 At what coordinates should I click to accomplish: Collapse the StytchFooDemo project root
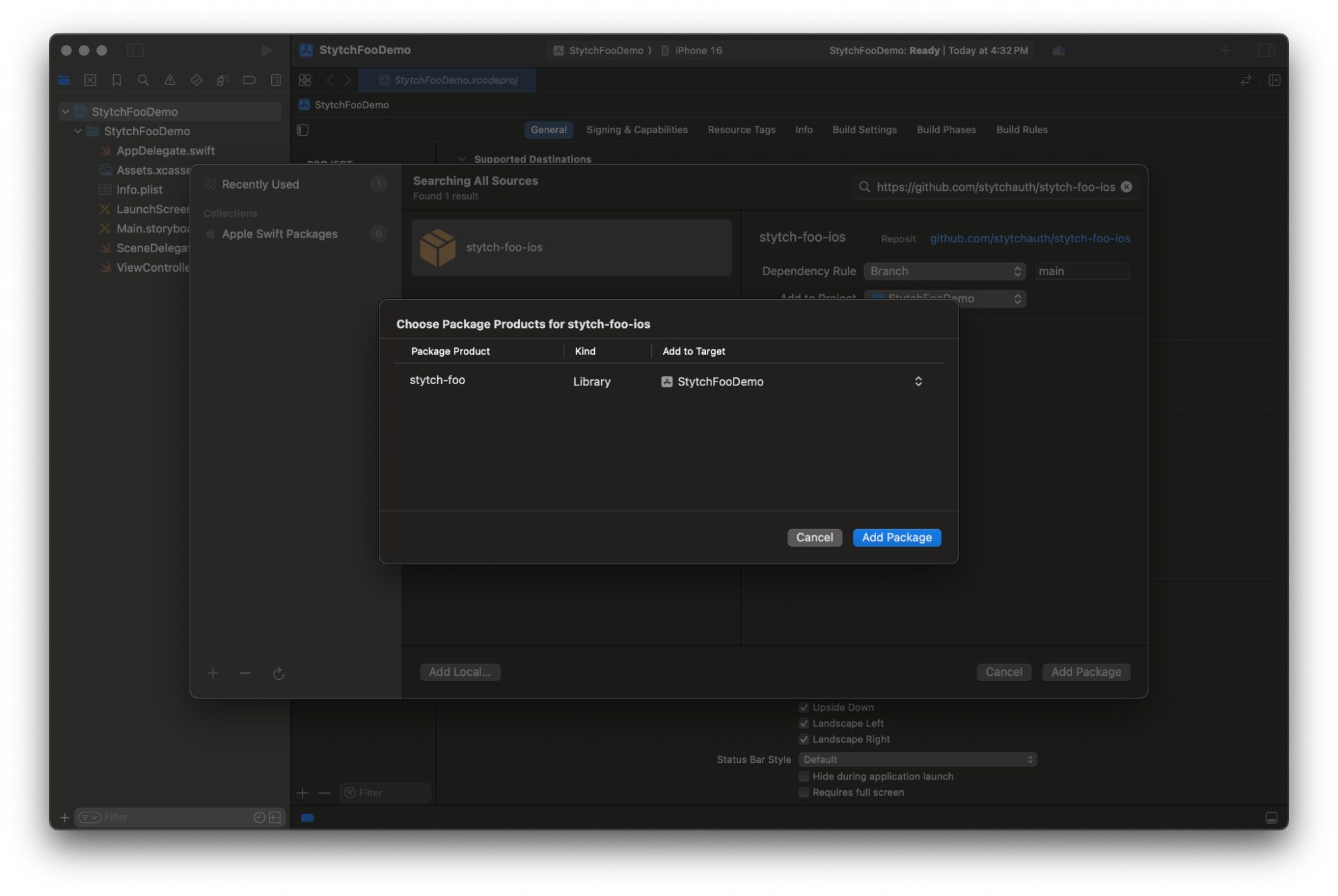pyautogui.click(x=66, y=112)
